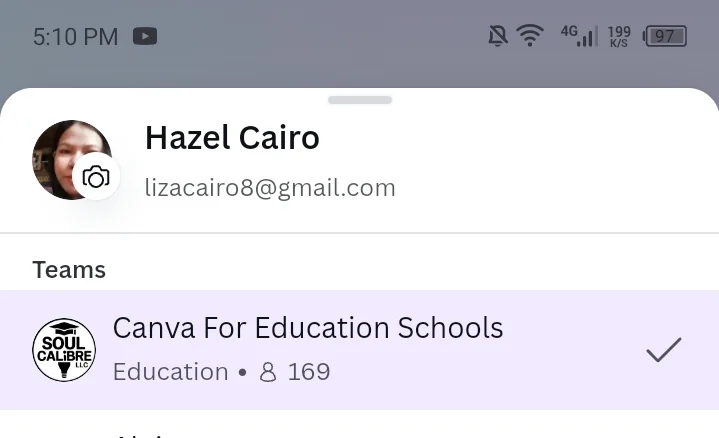Tap the muted bell notification icon
Screen dimensions: 719x438
[498, 36]
